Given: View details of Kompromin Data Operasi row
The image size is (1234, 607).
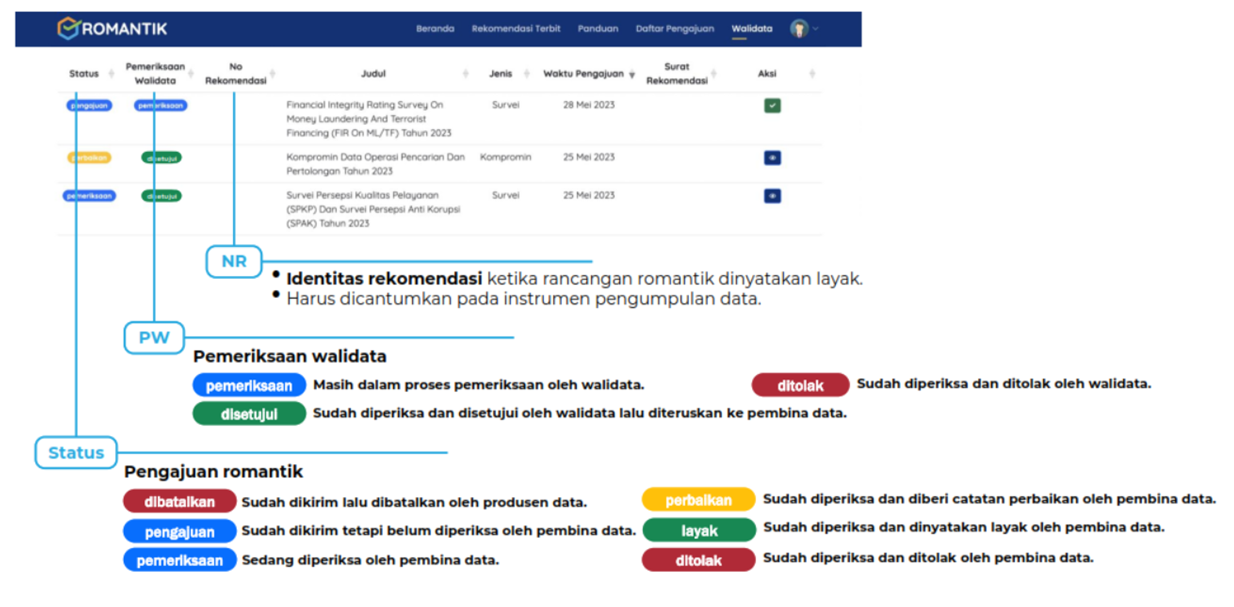Looking at the screenshot, I should pyautogui.click(x=772, y=158).
